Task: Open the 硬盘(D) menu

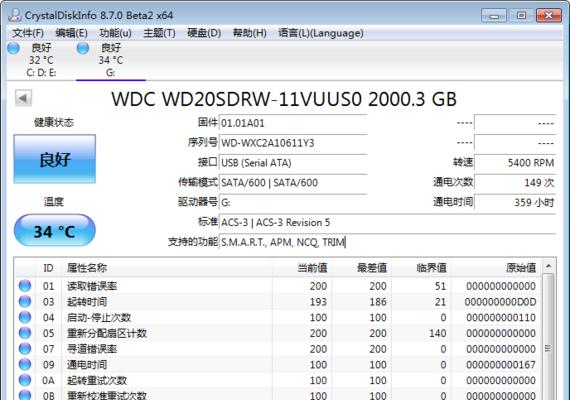Action: tap(204, 33)
